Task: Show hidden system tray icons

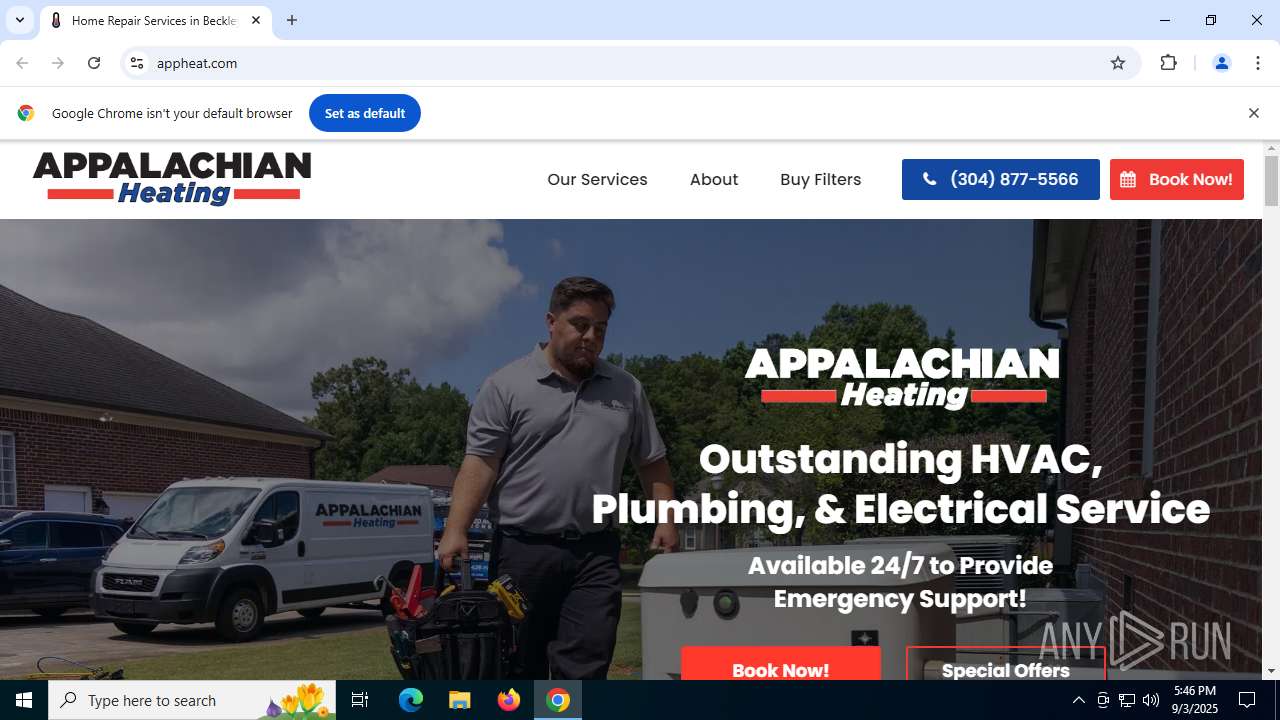Action: pos(1078,700)
